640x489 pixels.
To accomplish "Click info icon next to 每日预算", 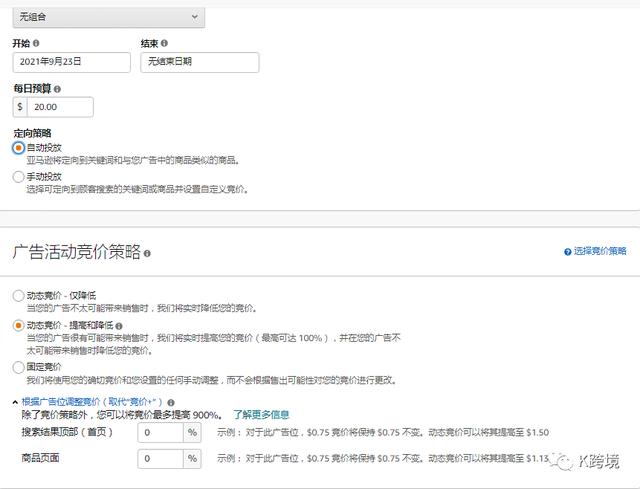I will 57,89.
